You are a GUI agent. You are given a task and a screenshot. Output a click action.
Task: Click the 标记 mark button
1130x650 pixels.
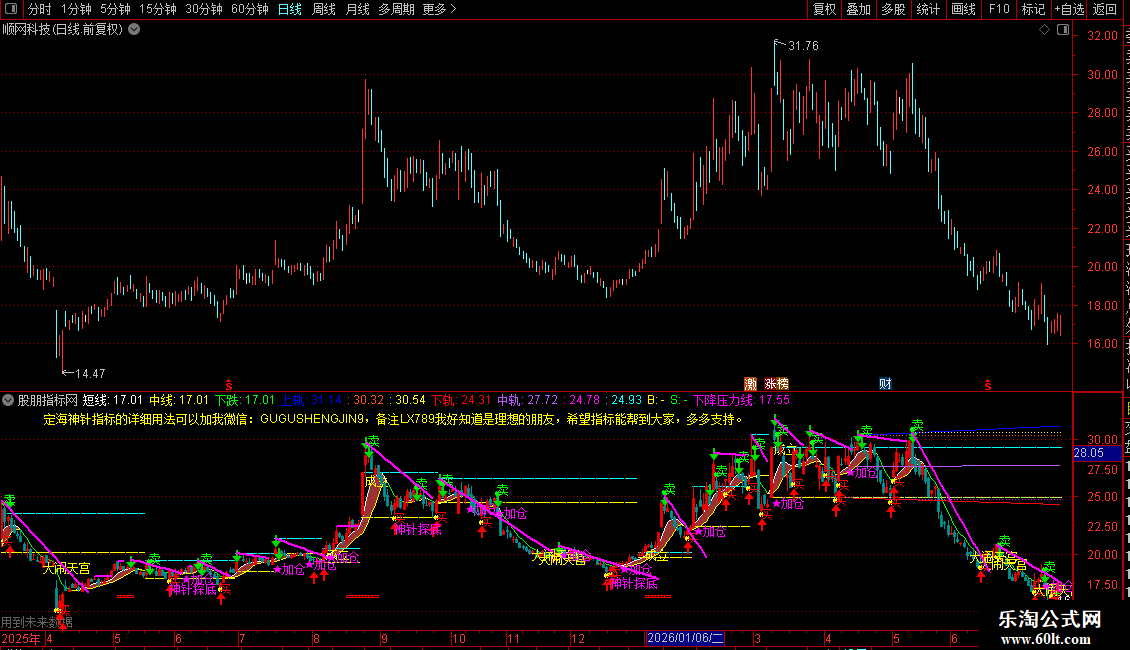pos(1033,9)
